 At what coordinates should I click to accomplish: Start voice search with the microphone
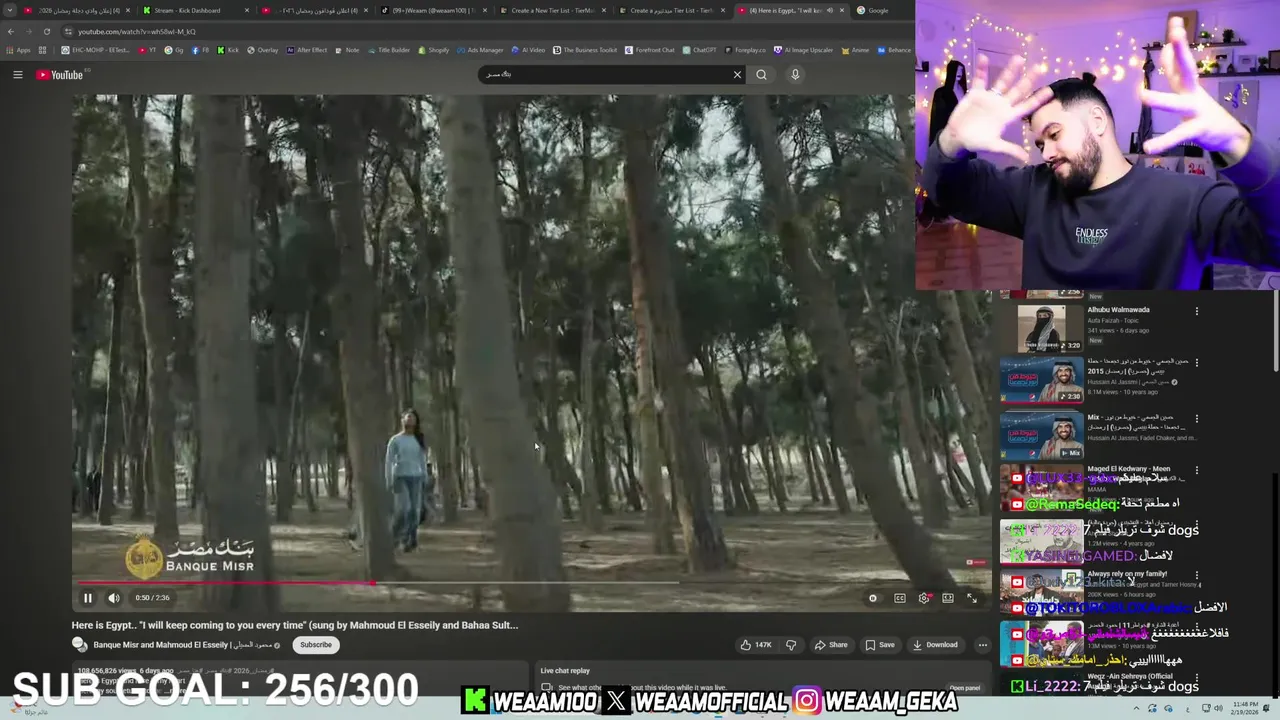coord(795,75)
